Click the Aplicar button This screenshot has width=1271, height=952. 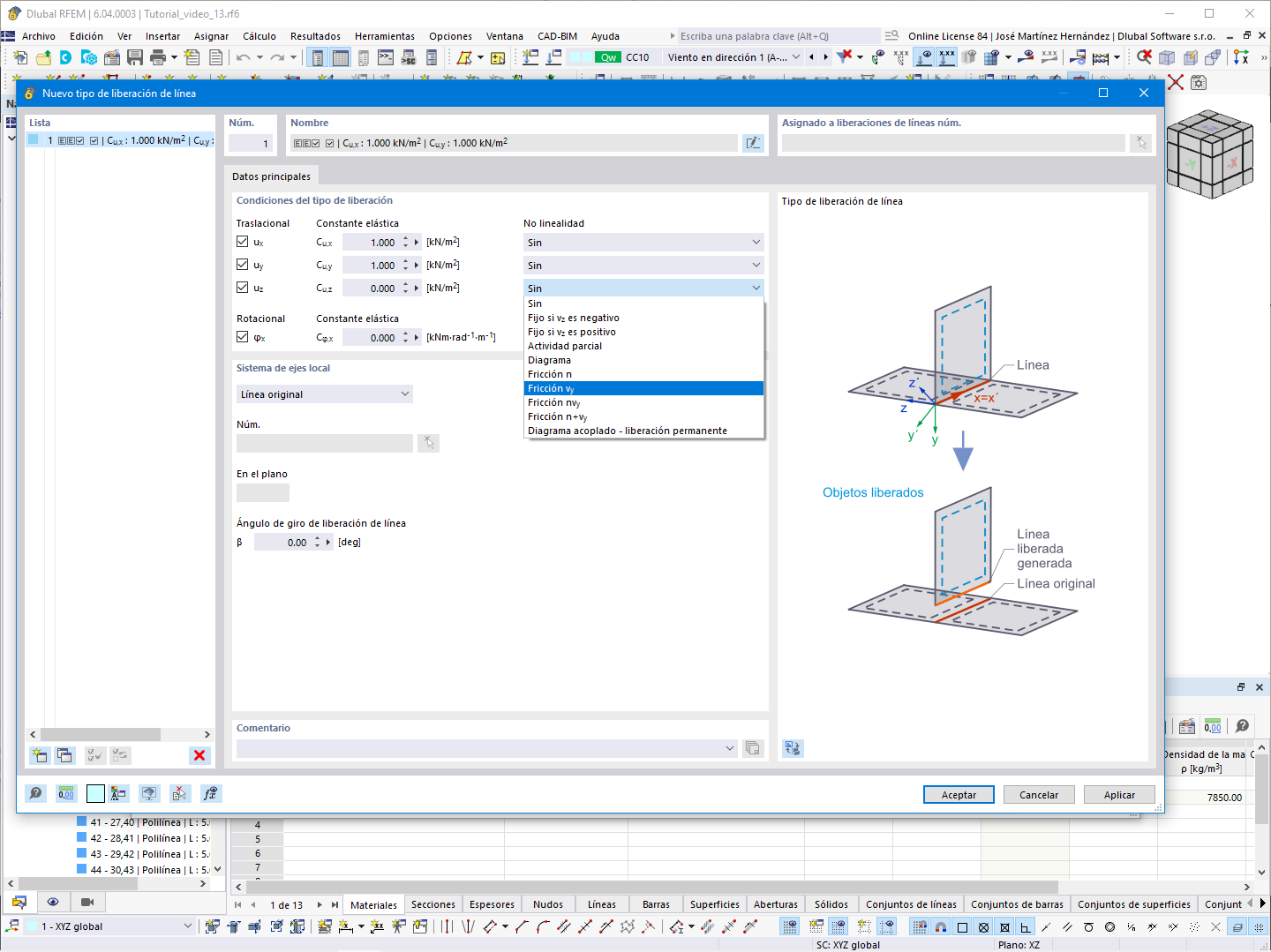1119,795
